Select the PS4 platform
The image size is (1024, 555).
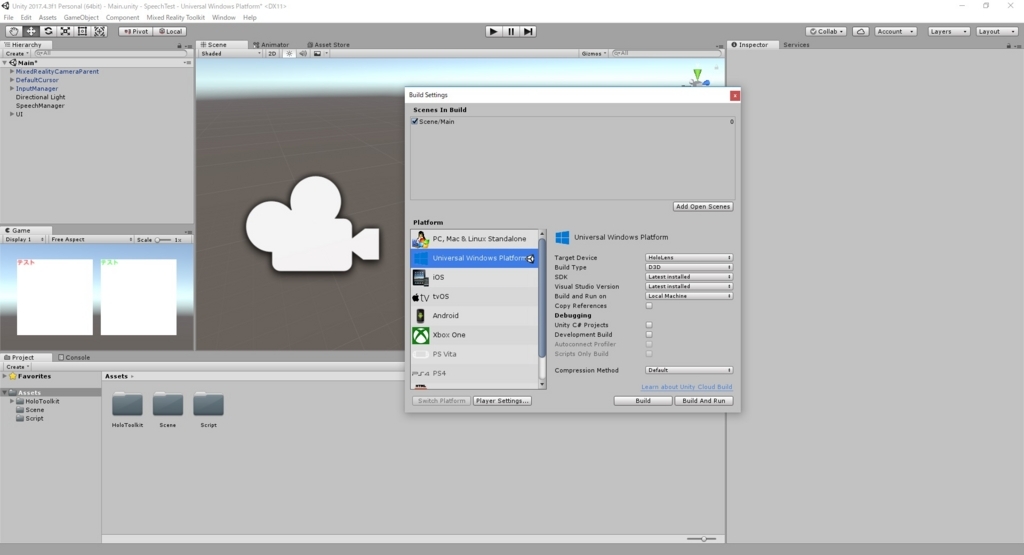click(x=475, y=373)
